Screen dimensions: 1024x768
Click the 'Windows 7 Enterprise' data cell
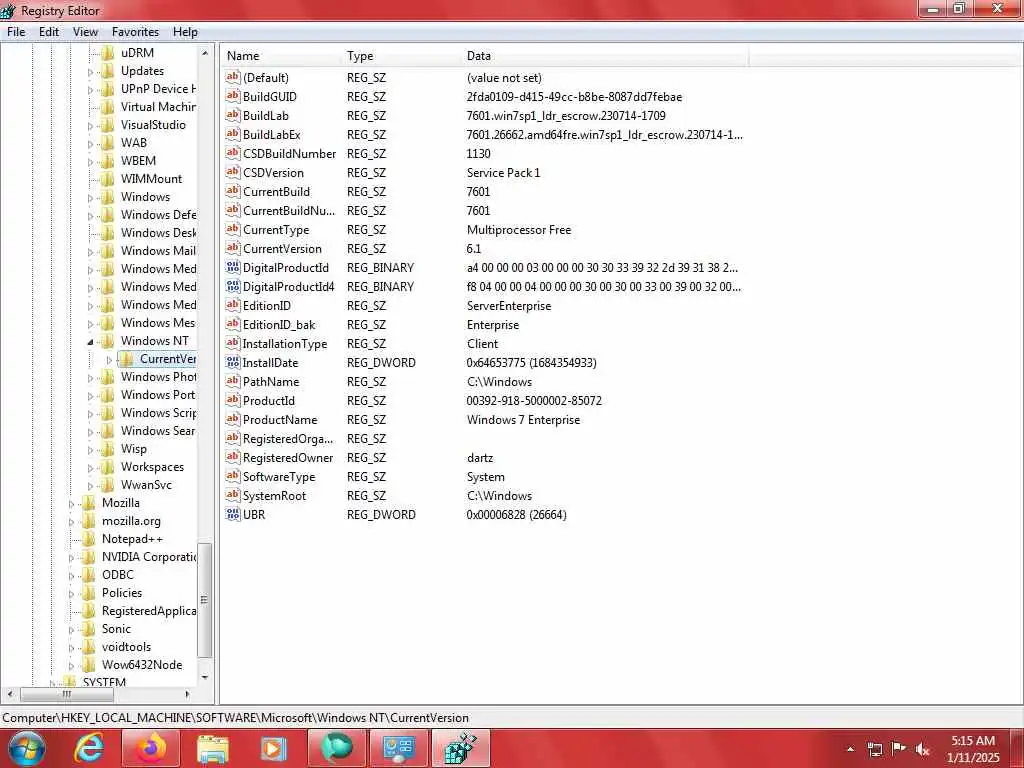tap(523, 419)
